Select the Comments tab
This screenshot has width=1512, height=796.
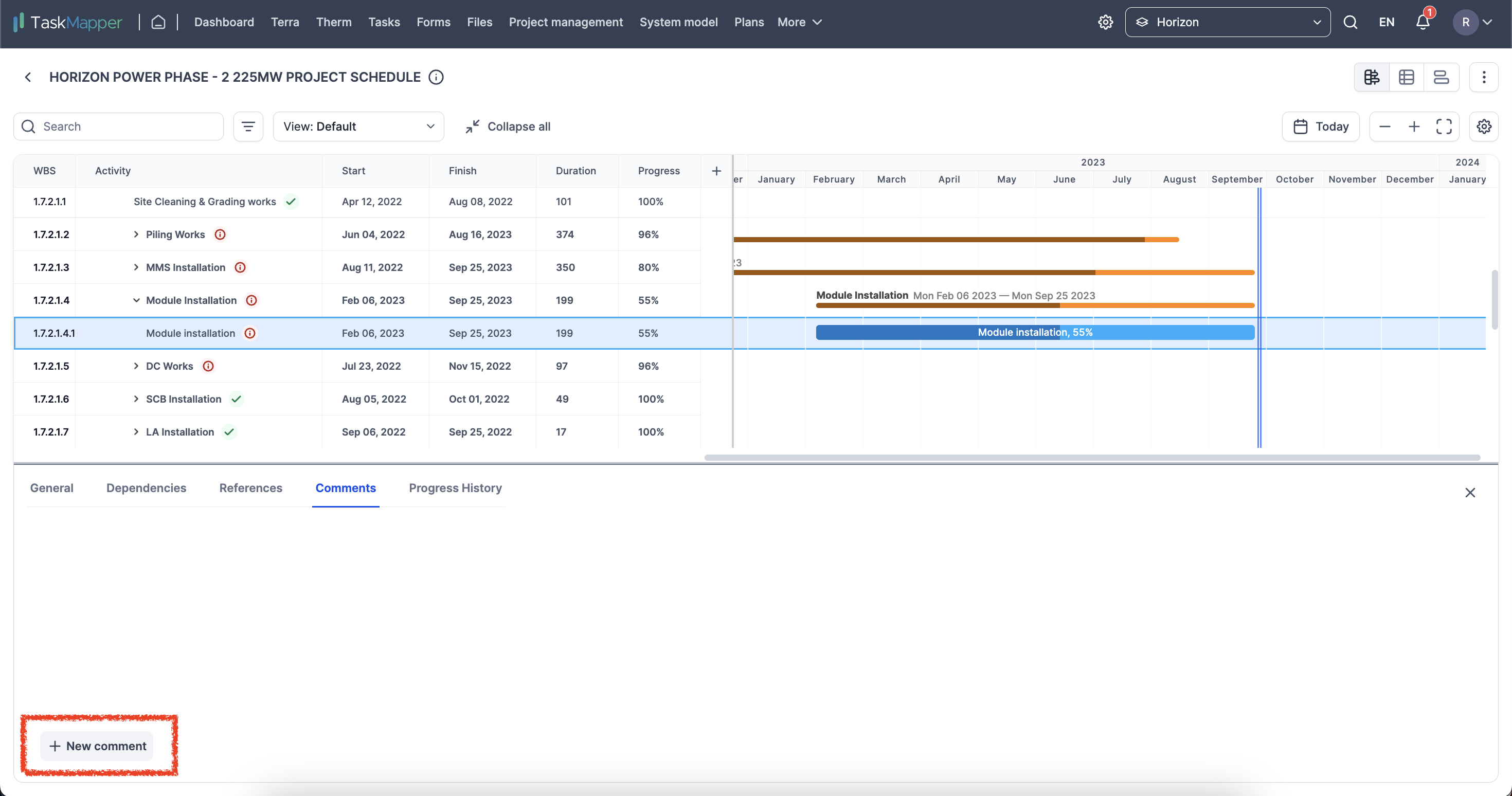click(346, 489)
